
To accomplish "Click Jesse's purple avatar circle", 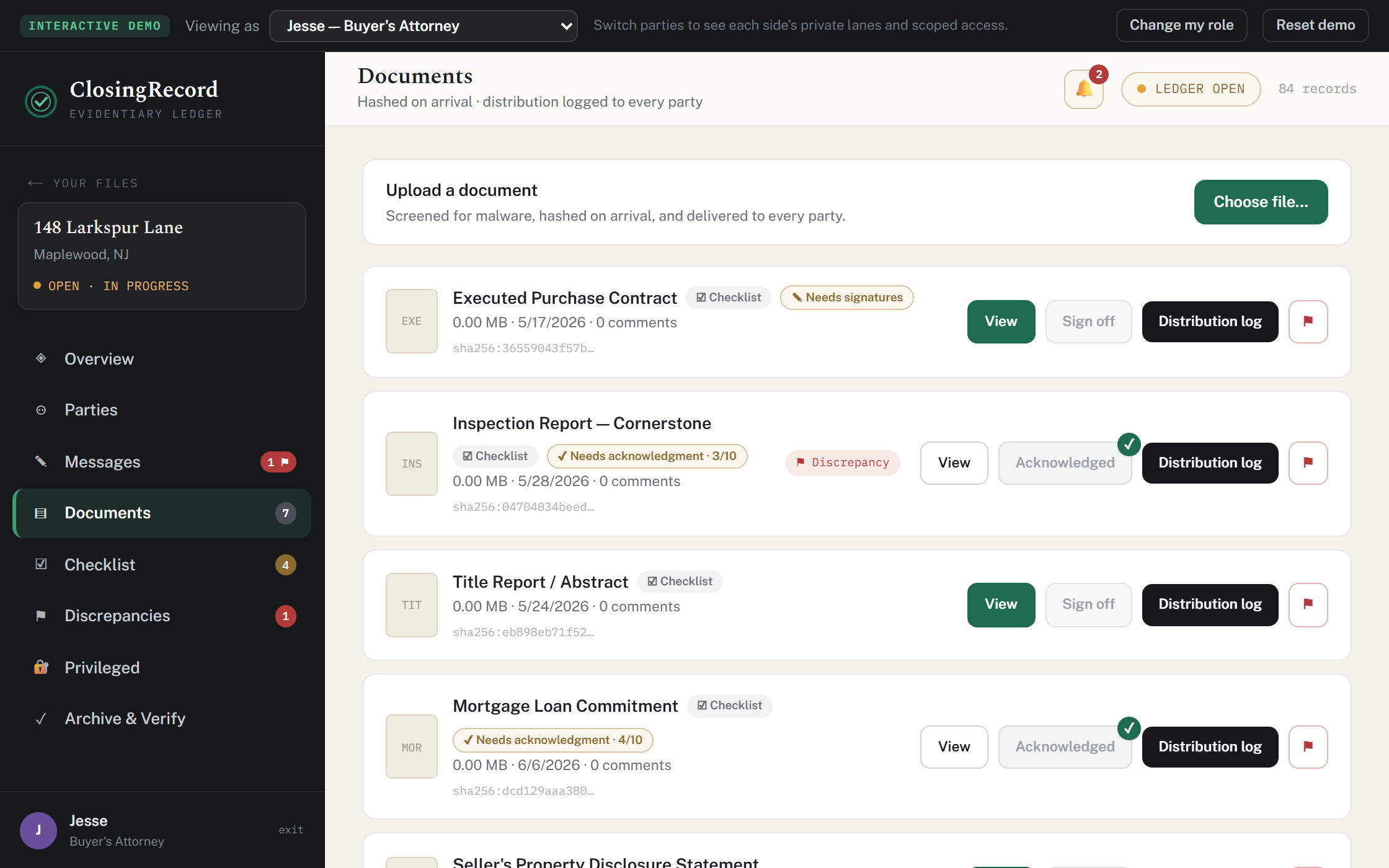I will pos(38,830).
